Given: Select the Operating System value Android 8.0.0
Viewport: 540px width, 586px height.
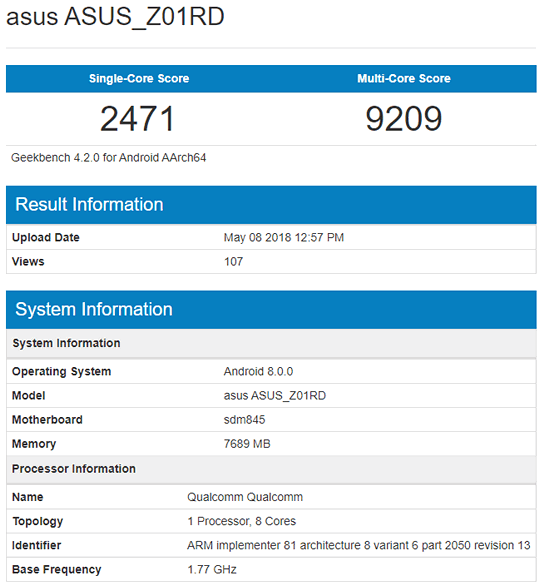Looking at the screenshot, I should tap(258, 371).
